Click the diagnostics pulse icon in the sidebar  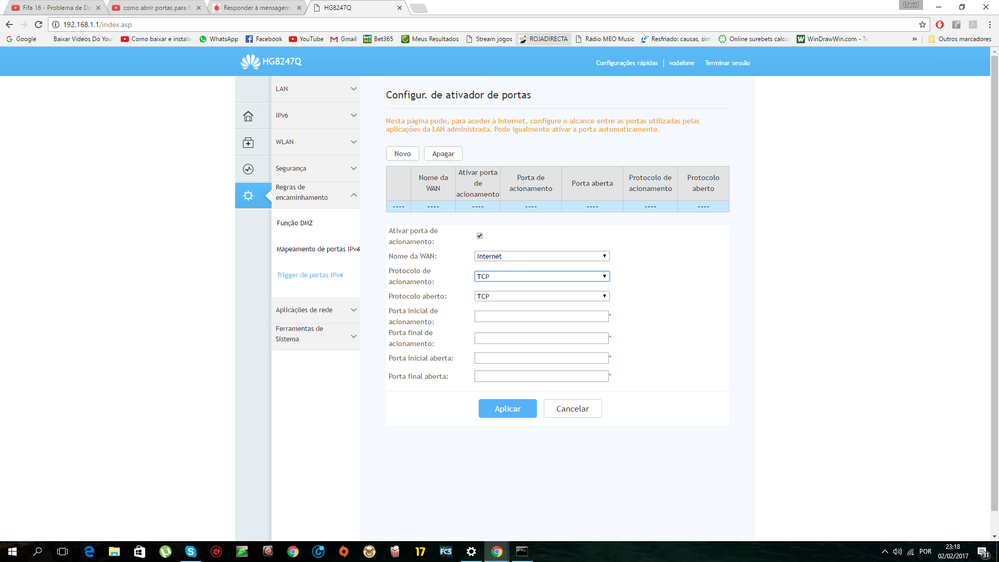click(248, 169)
